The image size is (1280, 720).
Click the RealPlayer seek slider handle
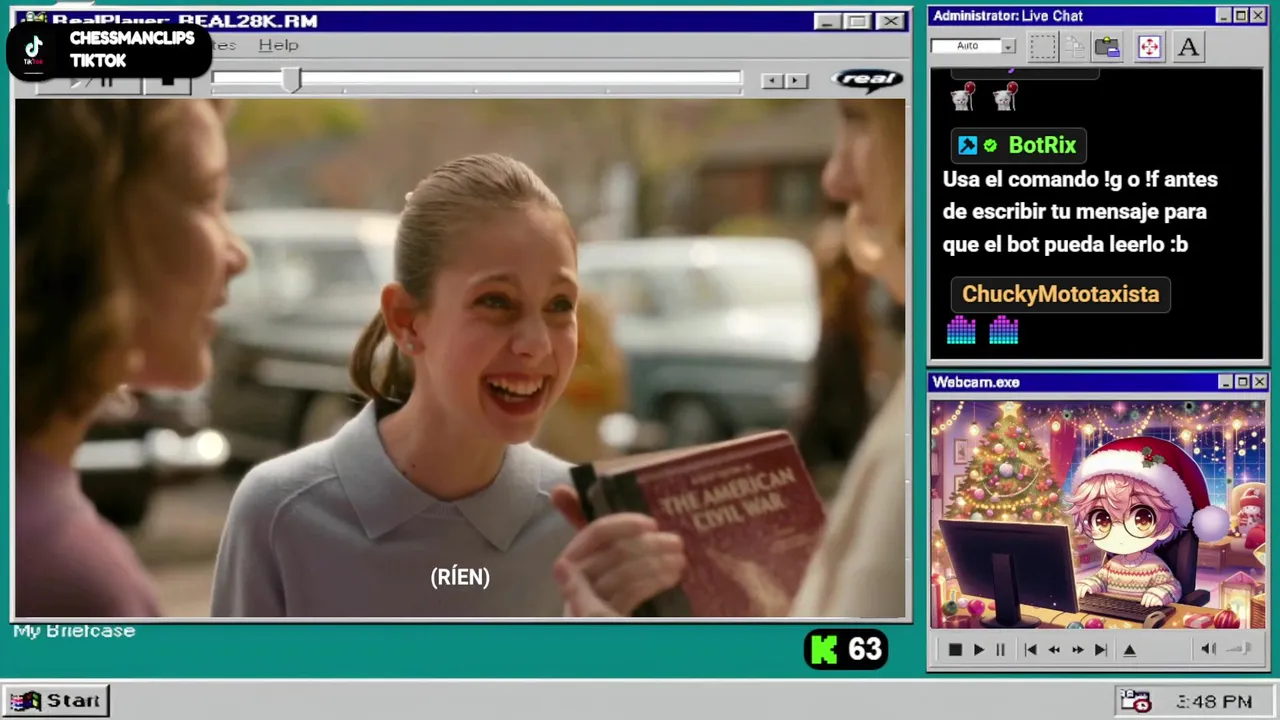click(291, 79)
